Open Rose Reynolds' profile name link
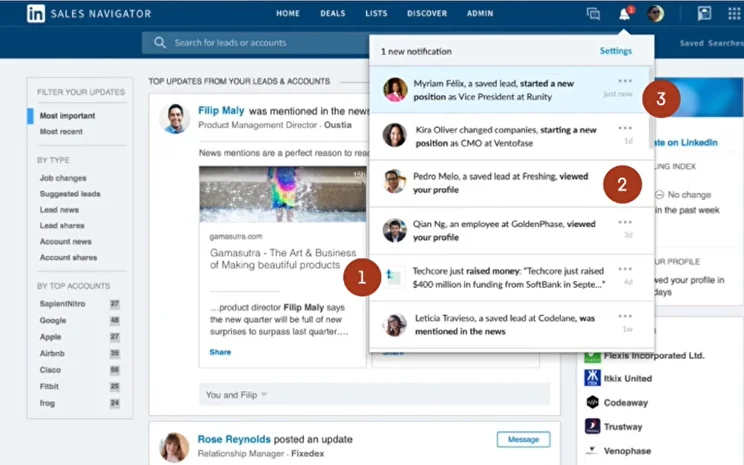This screenshot has height=465, width=744. point(234,439)
